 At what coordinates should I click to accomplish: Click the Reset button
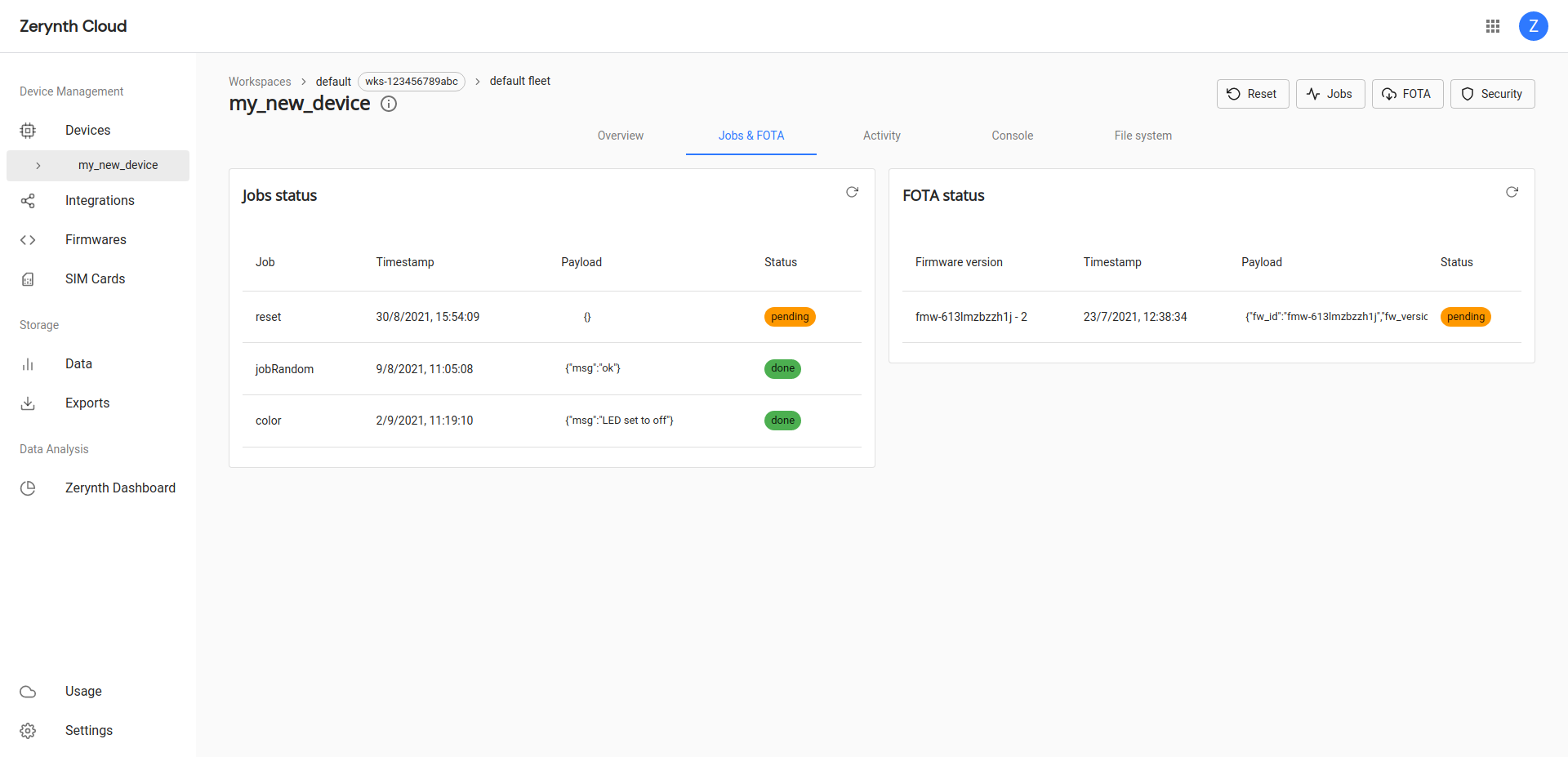coord(1253,94)
